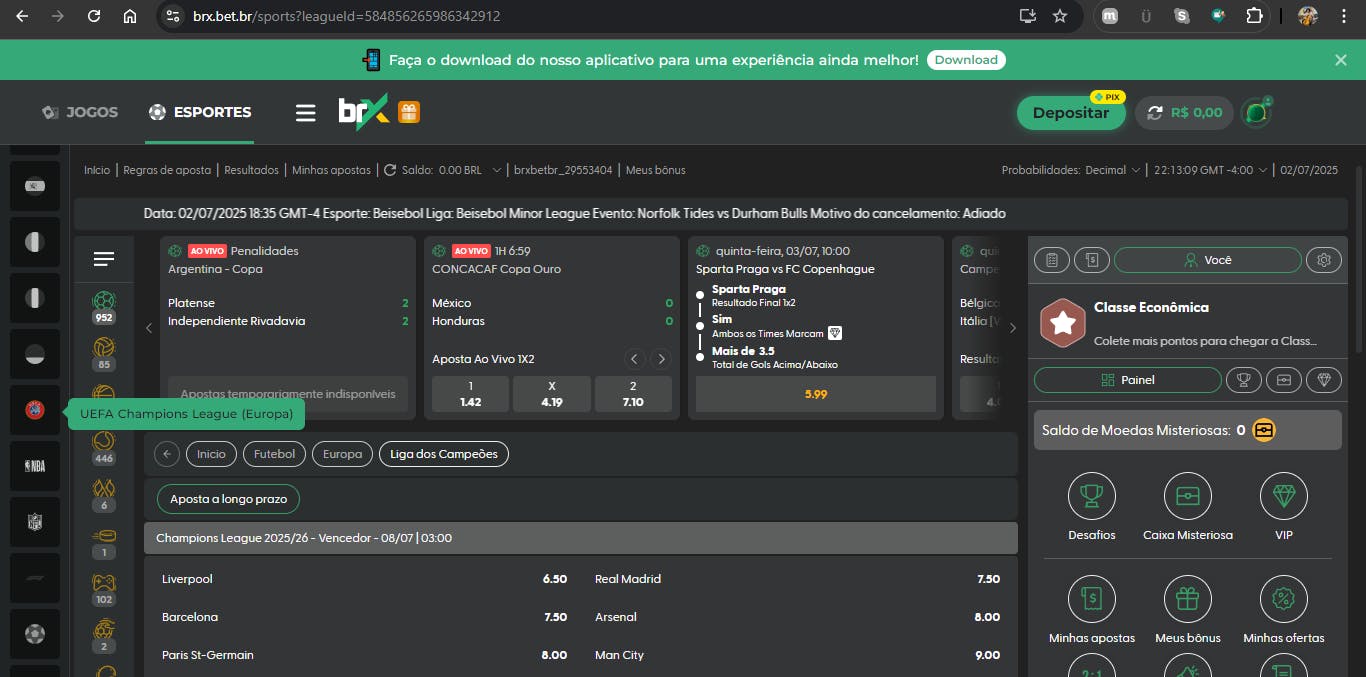Open the Caixa Misteriosa icon
Image resolution: width=1366 pixels, height=677 pixels.
click(1188, 496)
